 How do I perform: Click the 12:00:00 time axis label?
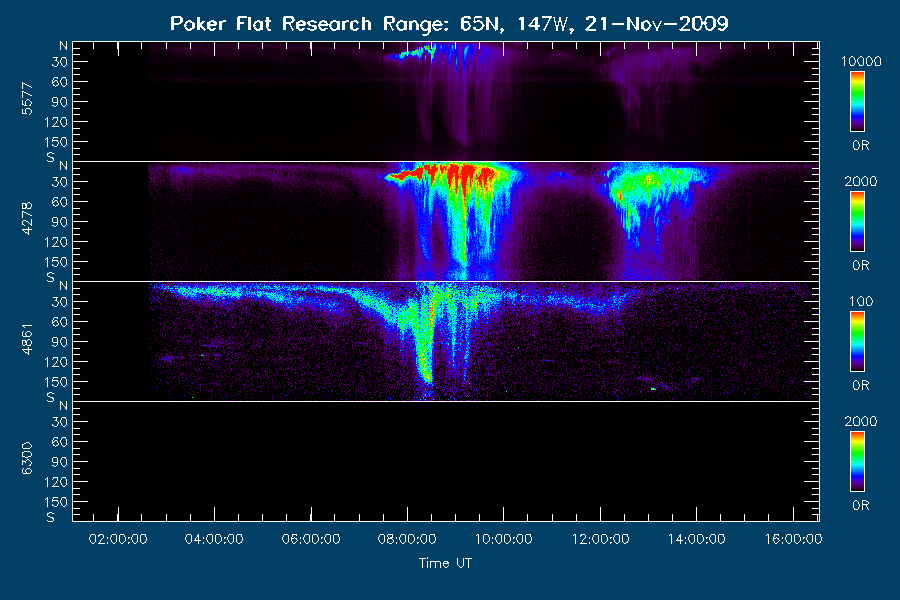coord(600,539)
